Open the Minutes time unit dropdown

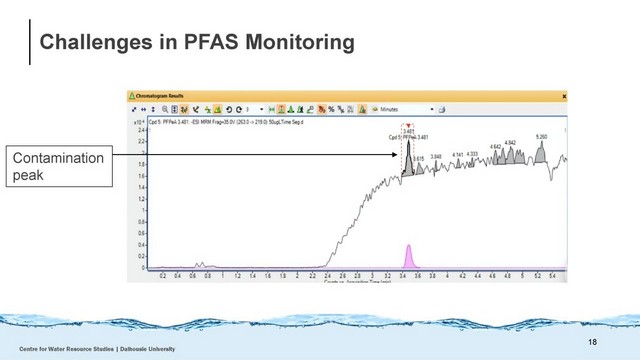point(403,109)
